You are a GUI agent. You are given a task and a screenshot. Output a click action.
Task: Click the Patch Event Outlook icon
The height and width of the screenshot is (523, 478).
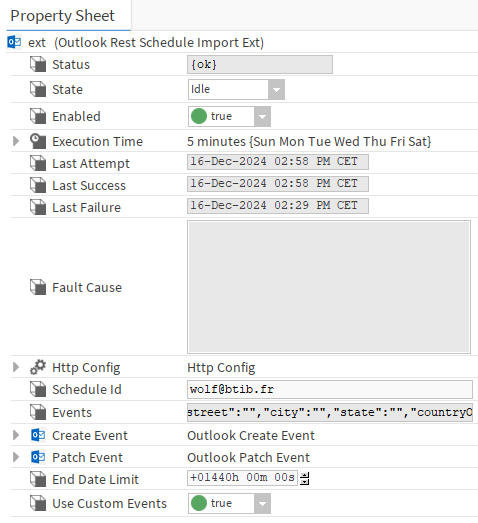click(x=38, y=457)
